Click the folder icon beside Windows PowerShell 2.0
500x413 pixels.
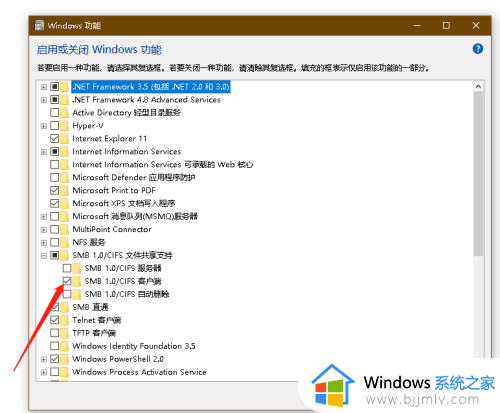click(x=65, y=359)
